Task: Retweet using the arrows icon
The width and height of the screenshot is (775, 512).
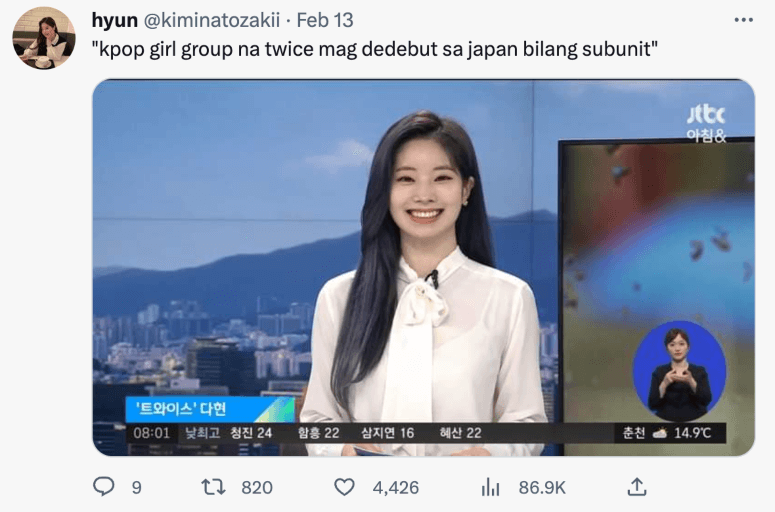Action: point(214,487)
